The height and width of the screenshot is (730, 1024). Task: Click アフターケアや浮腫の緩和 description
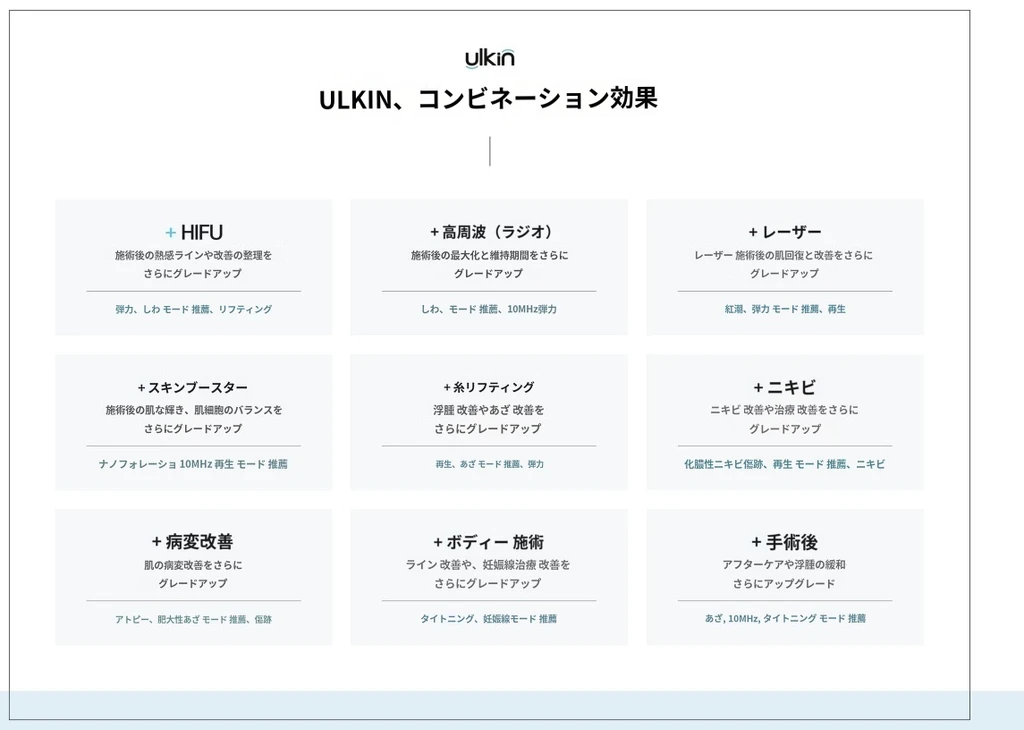point(784,564)
